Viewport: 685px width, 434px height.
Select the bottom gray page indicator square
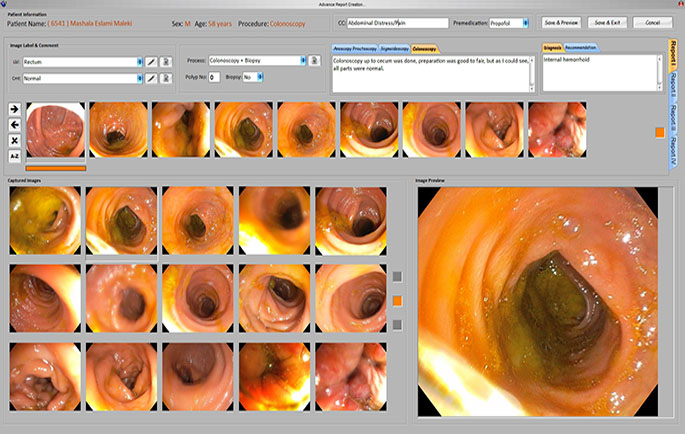(x=397, y=324)
